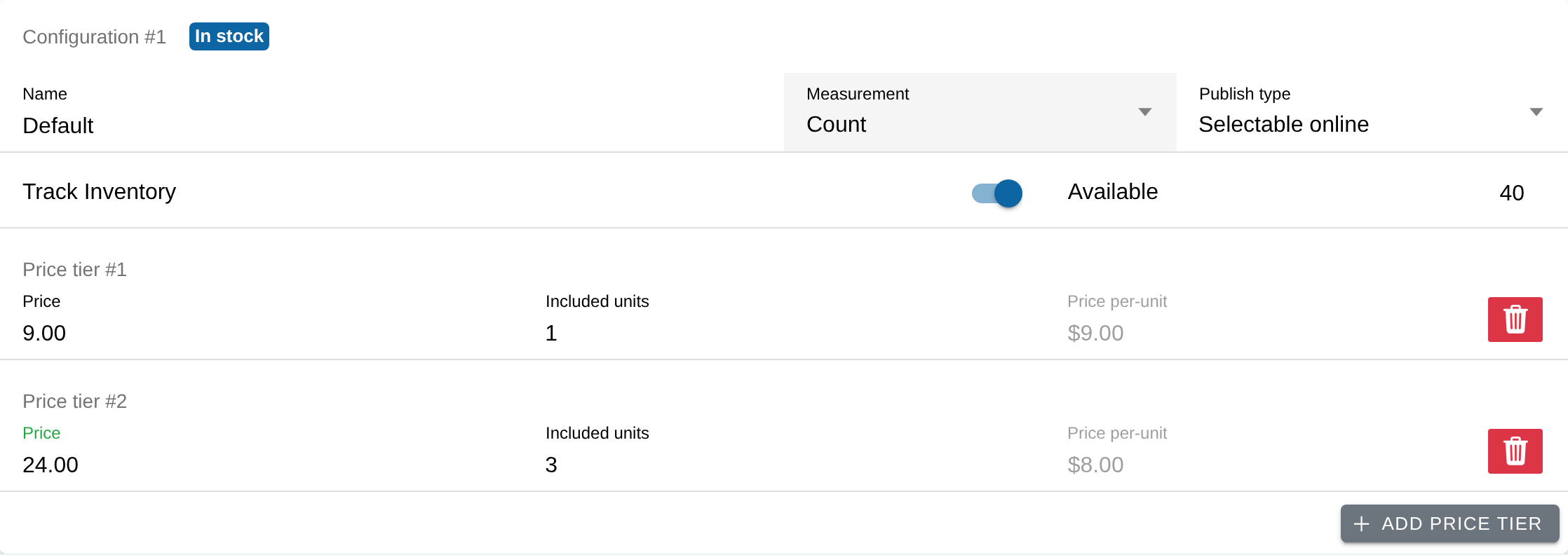Click the In stock badge
This screenshot has width=1568, height=555.
(x=229, y=36)
